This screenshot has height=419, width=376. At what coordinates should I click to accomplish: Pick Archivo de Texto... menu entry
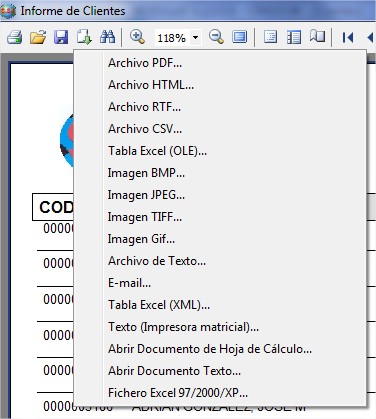[x=220, y=261]
